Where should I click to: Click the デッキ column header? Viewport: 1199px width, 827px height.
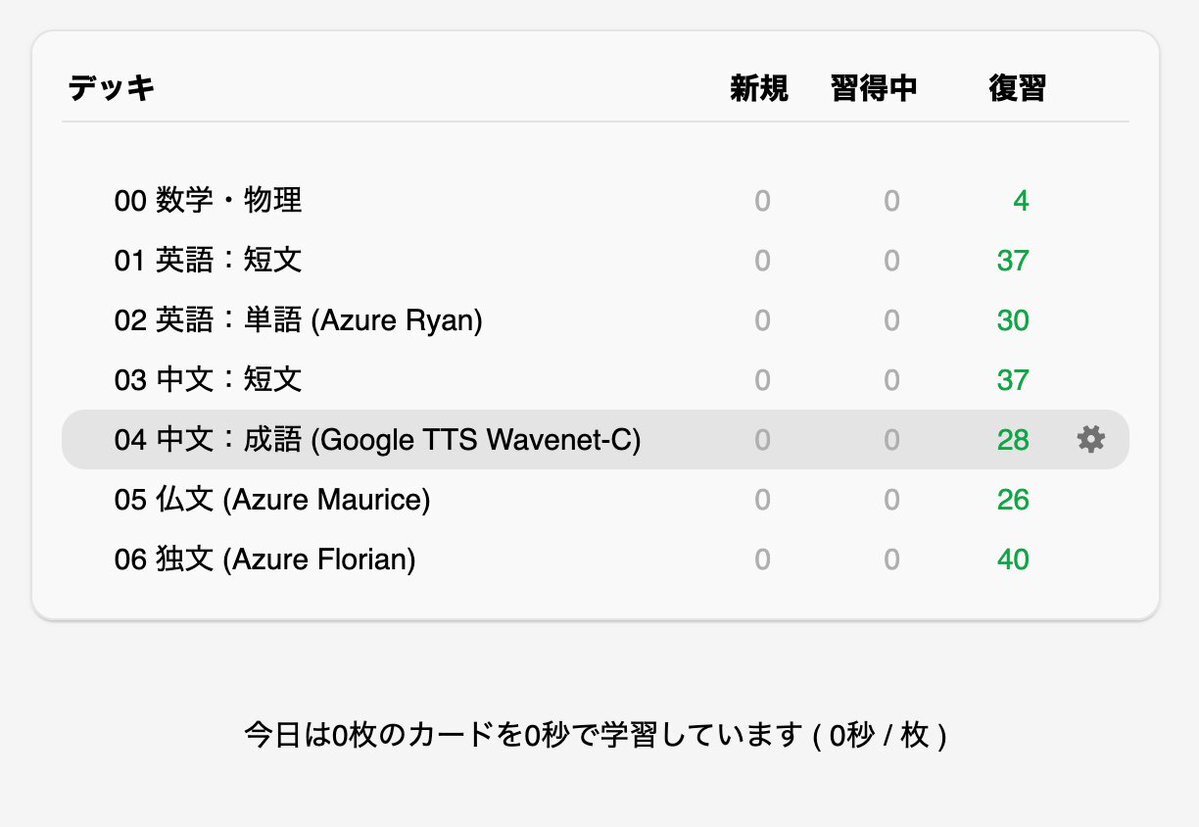pos(112,88)
